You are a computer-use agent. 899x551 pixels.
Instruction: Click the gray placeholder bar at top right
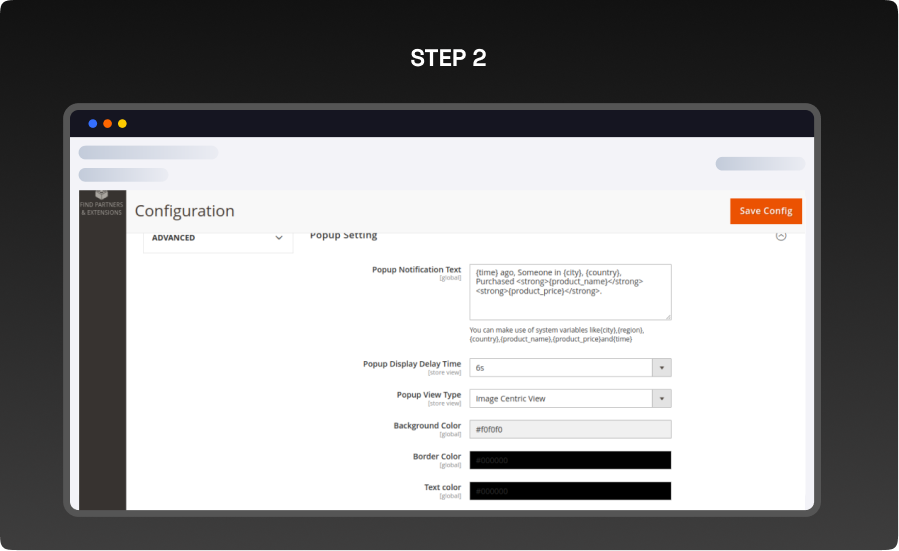point(760,164)
